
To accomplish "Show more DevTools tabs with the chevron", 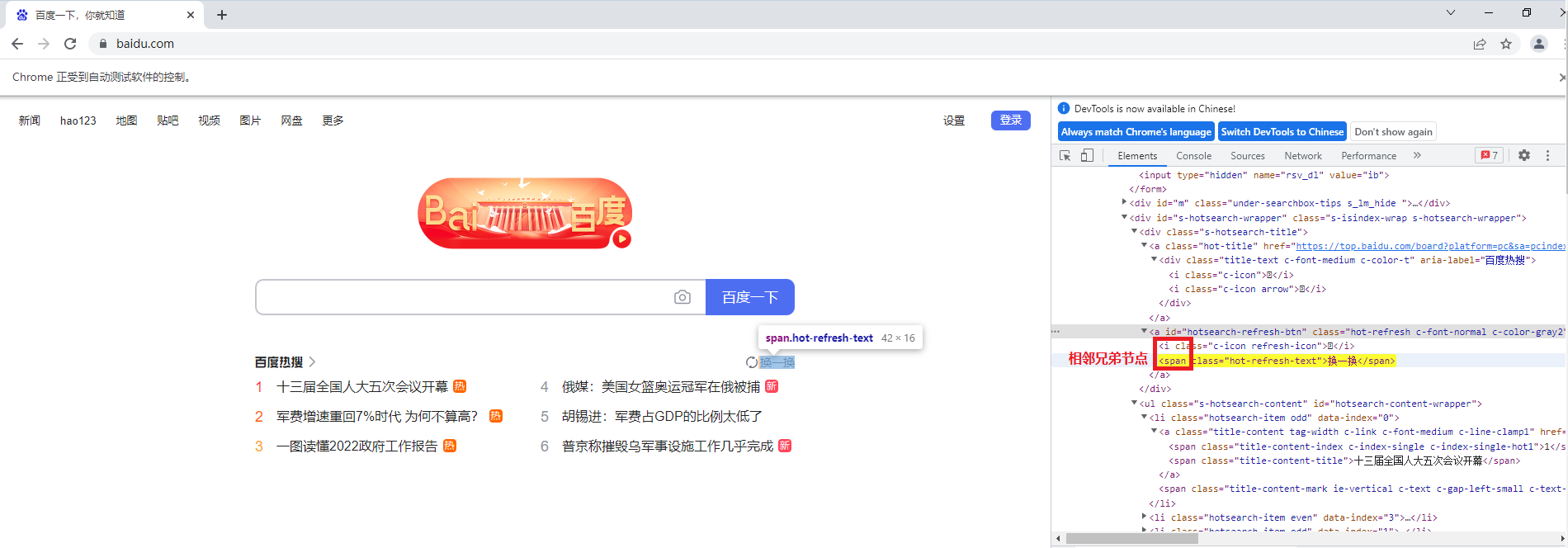I will pyautogui.click(x=1417, y=155).
